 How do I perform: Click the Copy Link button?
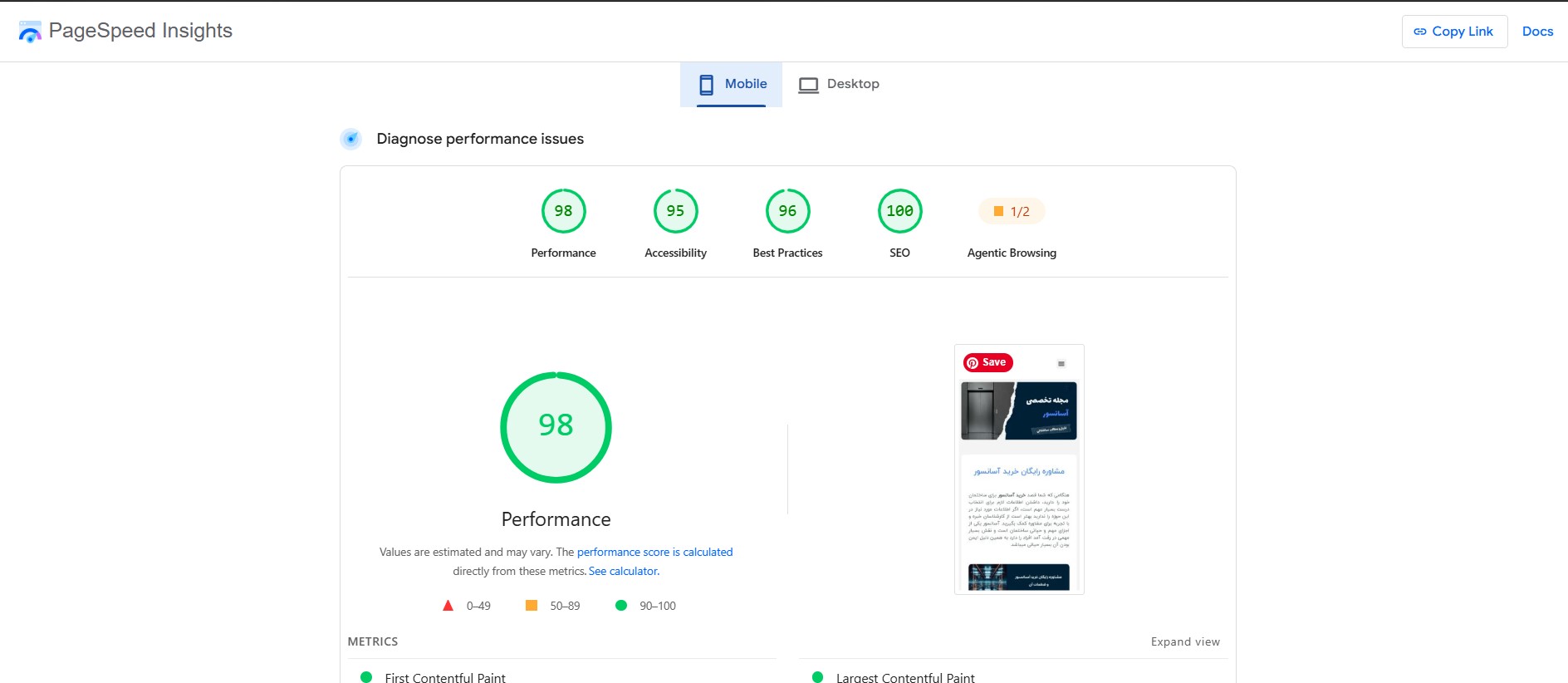pyautogui.click(x=1454, y=32)
